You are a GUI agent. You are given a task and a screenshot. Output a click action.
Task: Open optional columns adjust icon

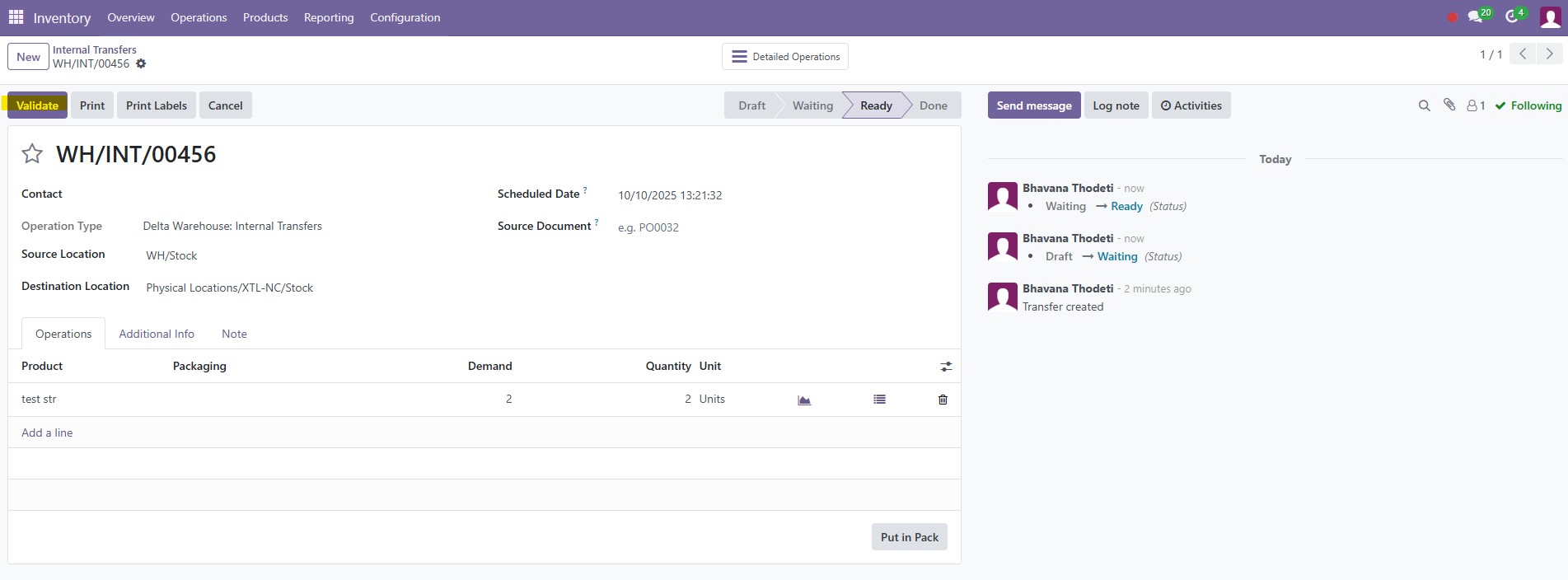[946, 367]
